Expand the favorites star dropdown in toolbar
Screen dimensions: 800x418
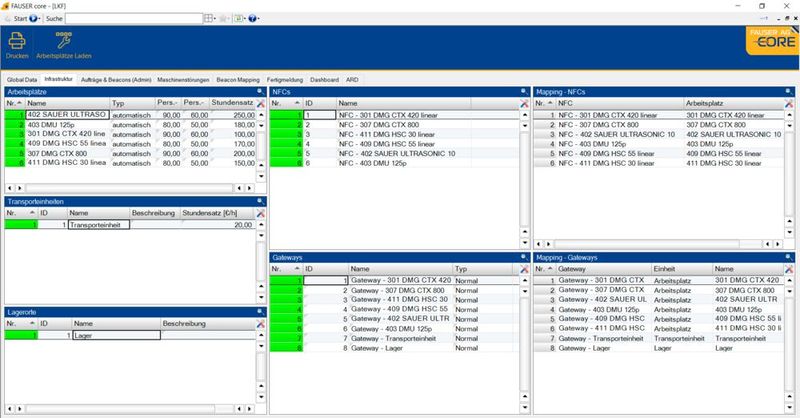tap(223, 18)
